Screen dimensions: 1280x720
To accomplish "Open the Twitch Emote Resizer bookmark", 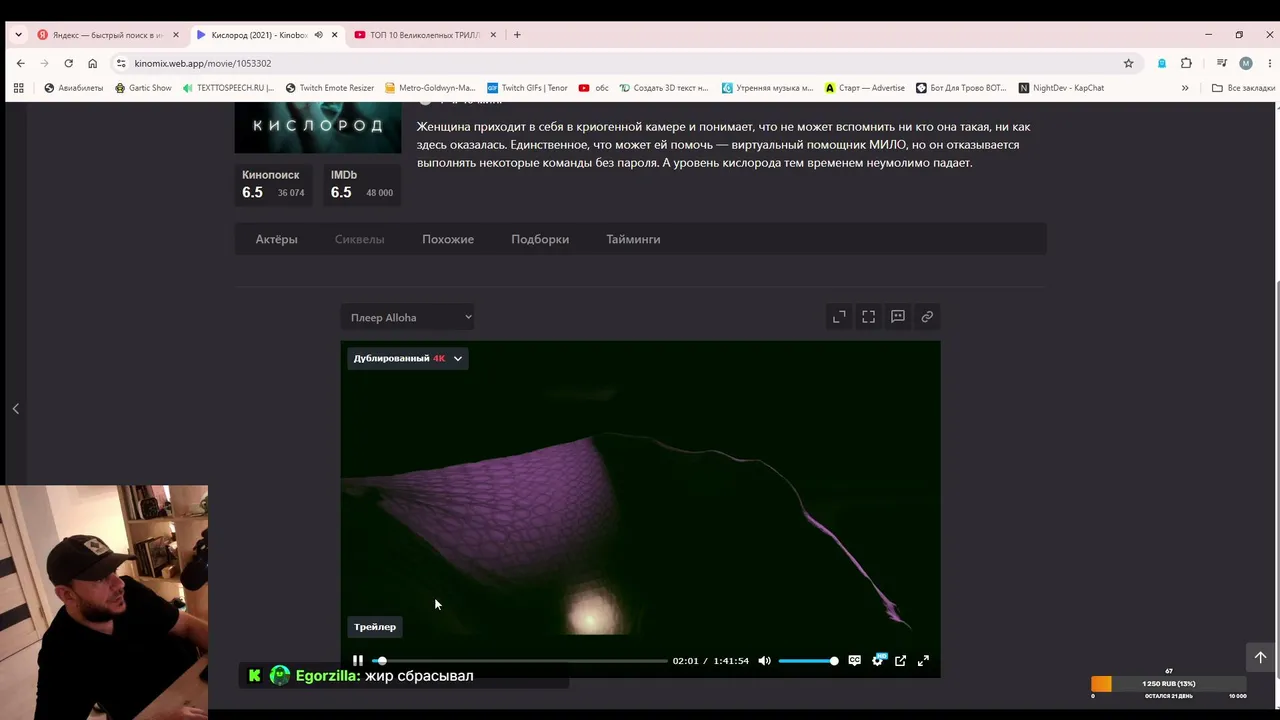I will pos(329,88).
